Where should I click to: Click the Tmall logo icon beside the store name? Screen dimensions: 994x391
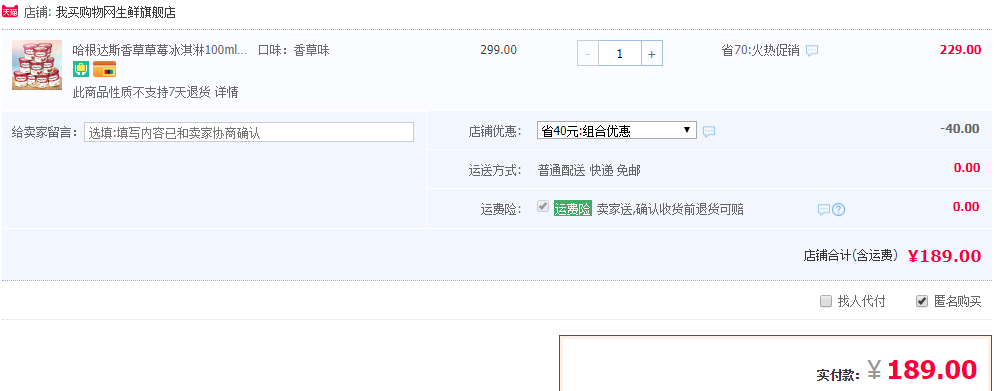[10, 12]
